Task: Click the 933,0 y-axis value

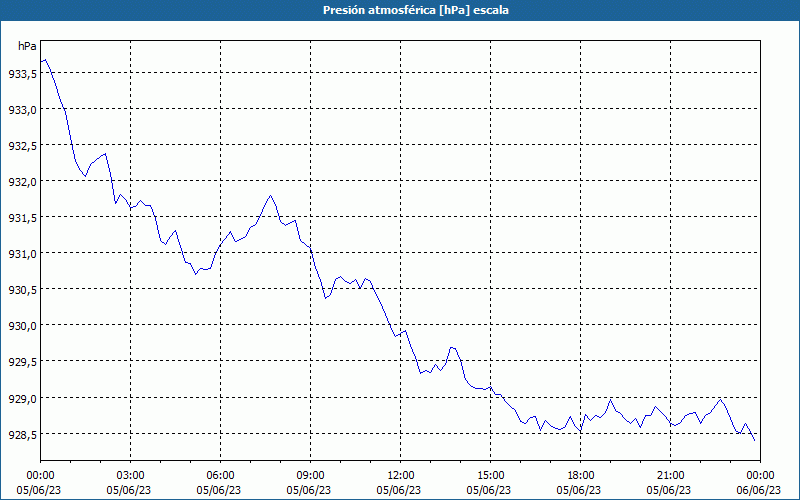Action: 23,110
